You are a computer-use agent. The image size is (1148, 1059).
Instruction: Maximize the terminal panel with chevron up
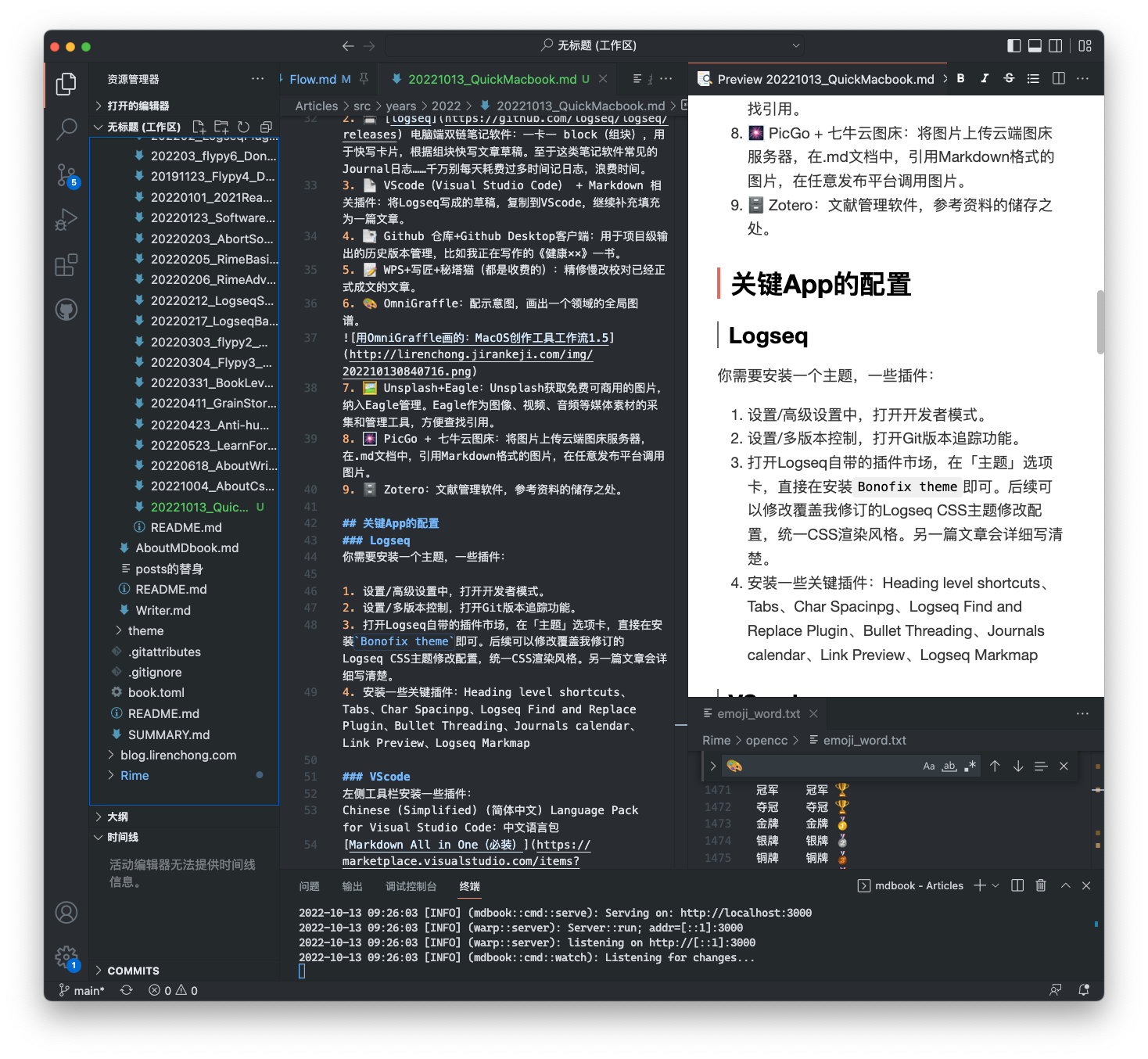1065,885
